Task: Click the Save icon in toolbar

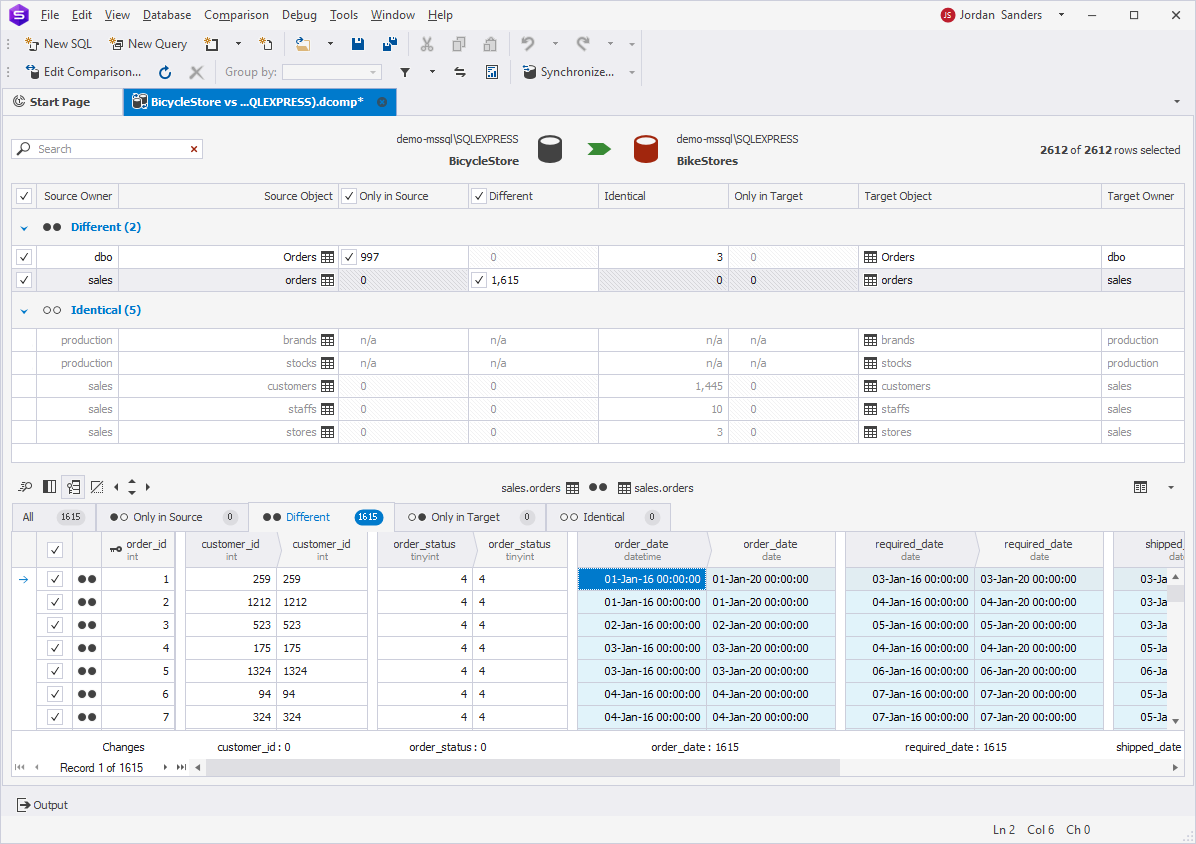Action: [358, 44]
